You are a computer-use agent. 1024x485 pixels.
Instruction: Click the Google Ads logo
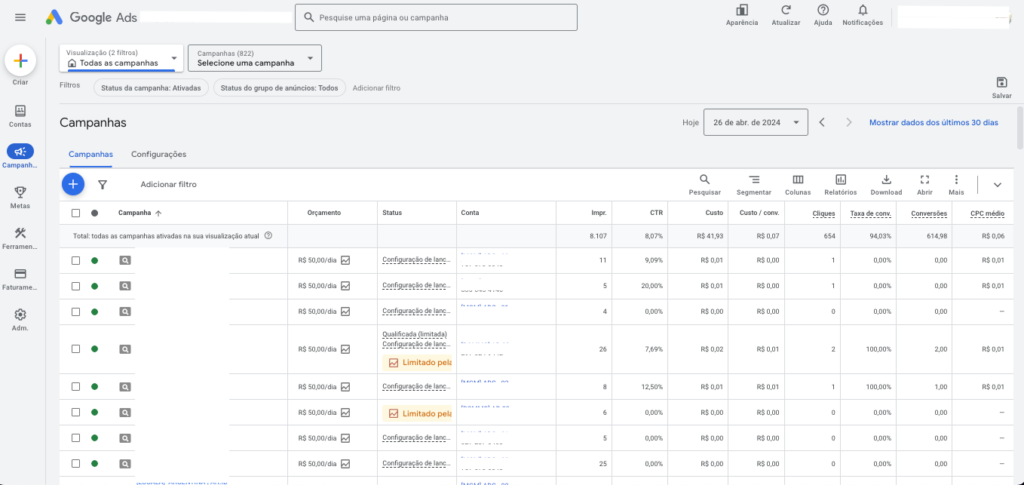[91, 18]
